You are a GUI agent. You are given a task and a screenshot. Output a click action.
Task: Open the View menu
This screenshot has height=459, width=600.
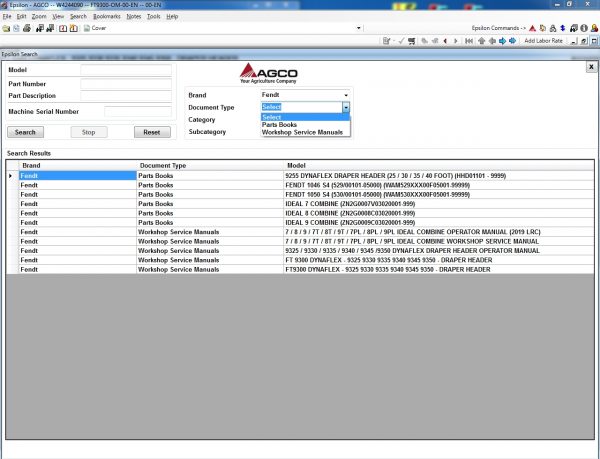pyautogui.click(x=58, y=16)
